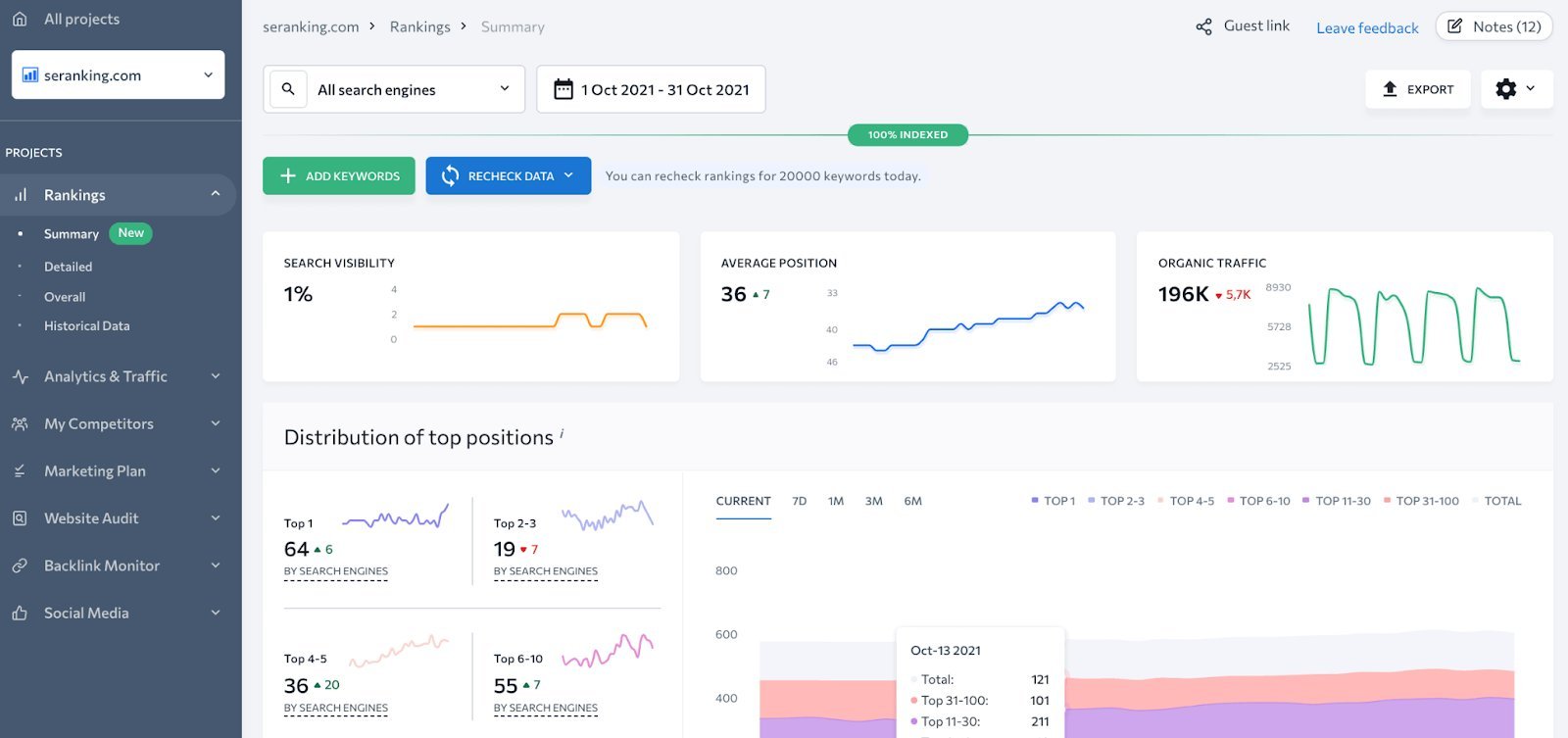Expand the My Competitors section
Viewport: 1568px width, 738px height.
click(x=216, y=423)
